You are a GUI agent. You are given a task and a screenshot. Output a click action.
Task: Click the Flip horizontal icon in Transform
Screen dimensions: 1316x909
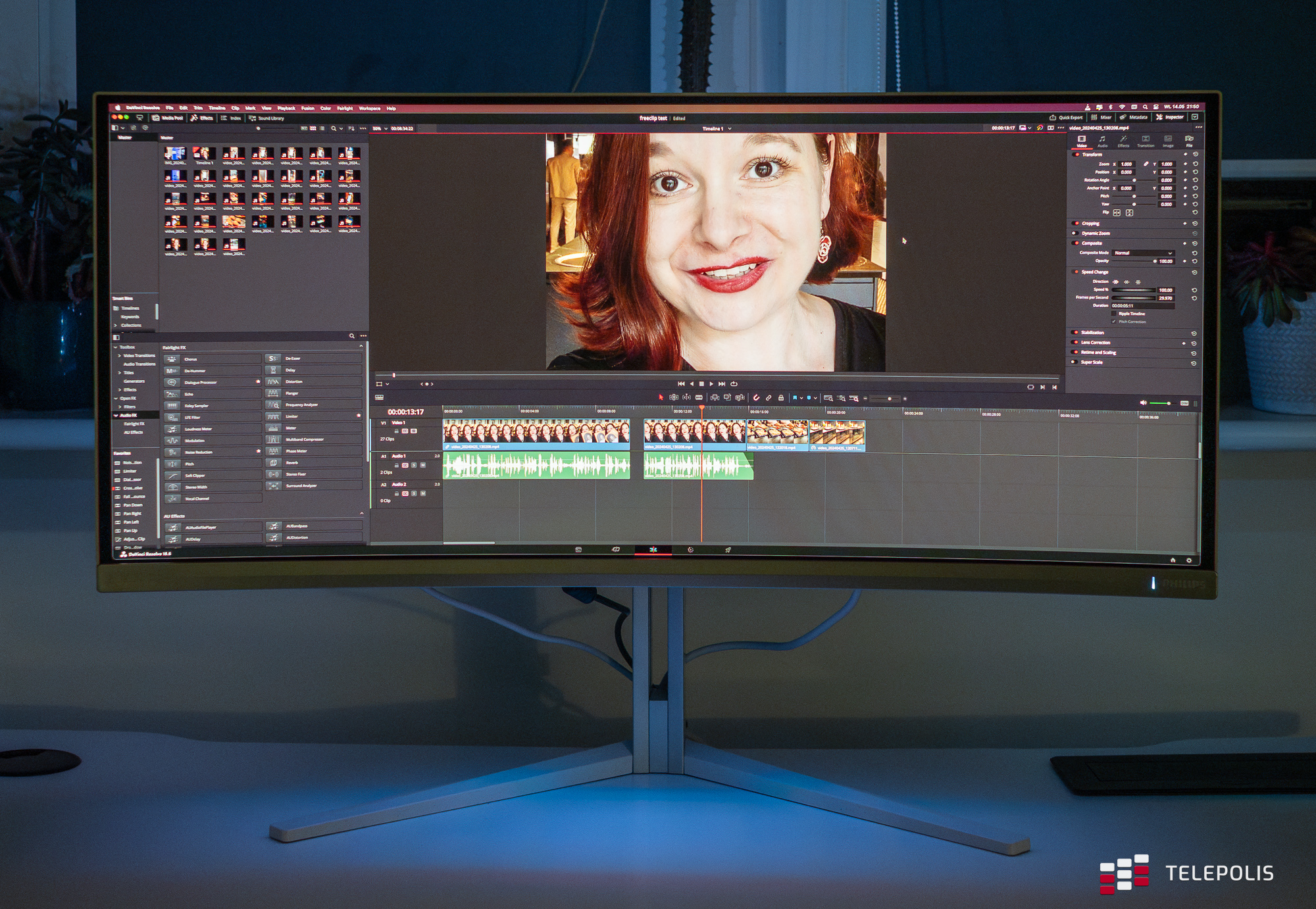tap(1117, 212)
